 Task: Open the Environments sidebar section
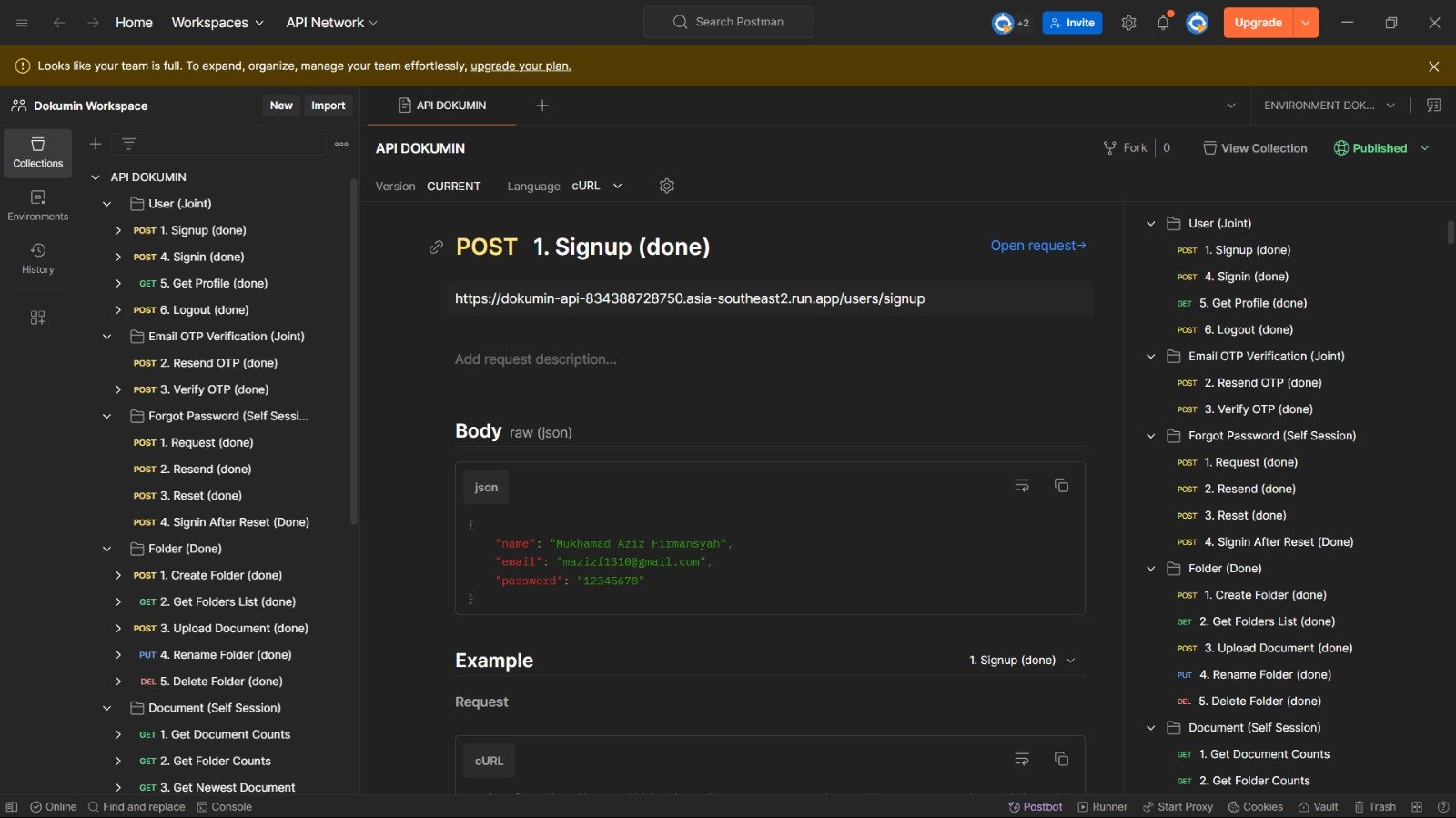(x=38, y=206)
